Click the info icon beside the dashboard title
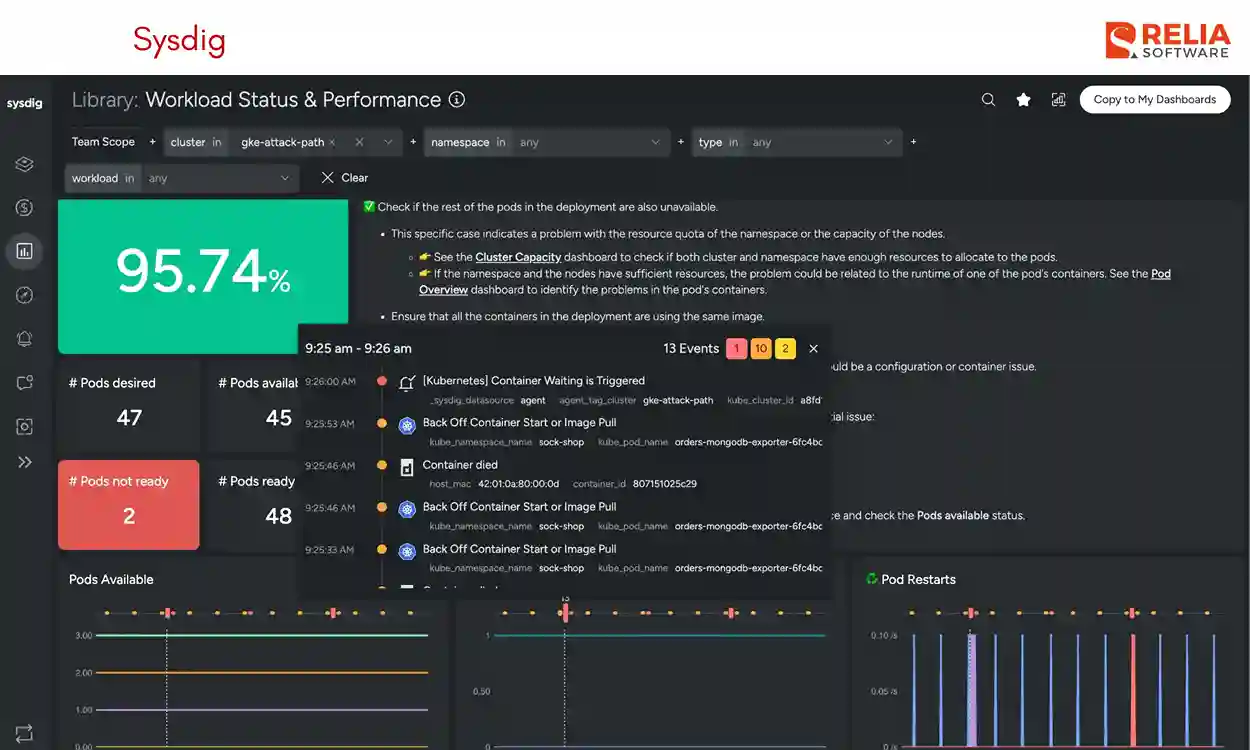 pos(457,99)
